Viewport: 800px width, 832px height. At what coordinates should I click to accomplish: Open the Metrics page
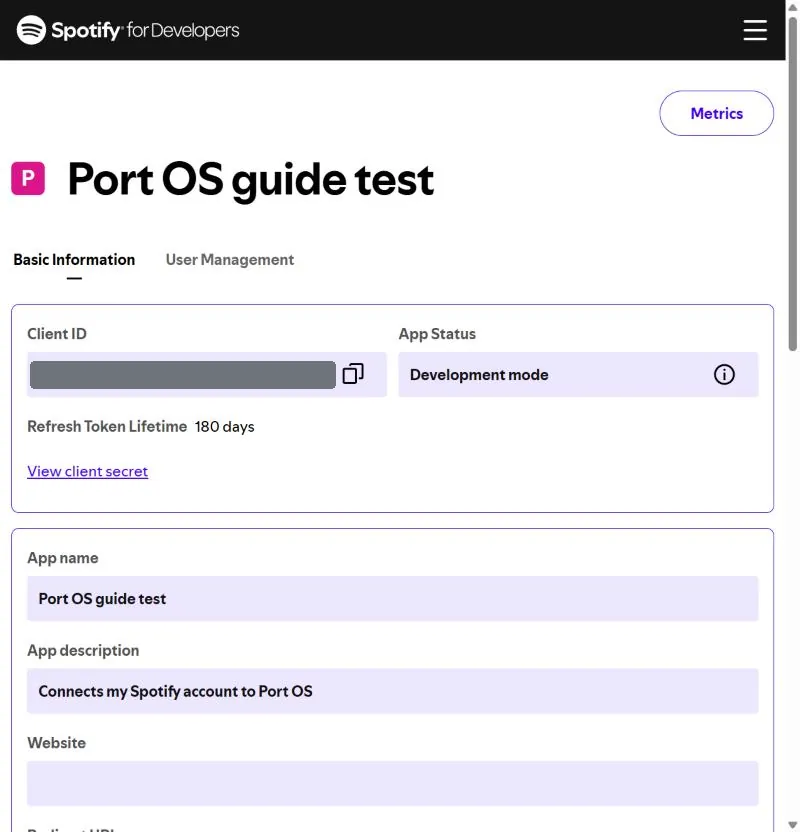pyautogui.click(x=716, y=113)
